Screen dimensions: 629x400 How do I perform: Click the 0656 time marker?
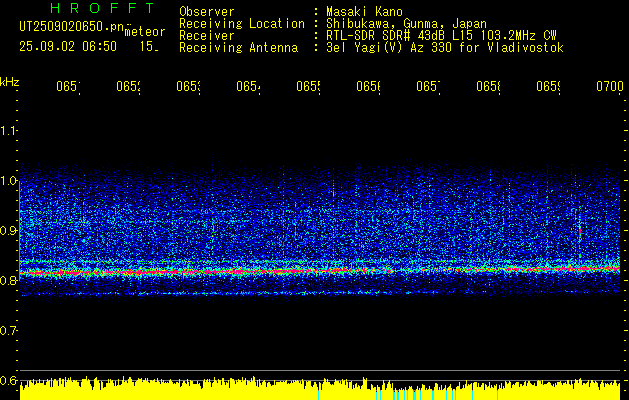coord(369,86)
